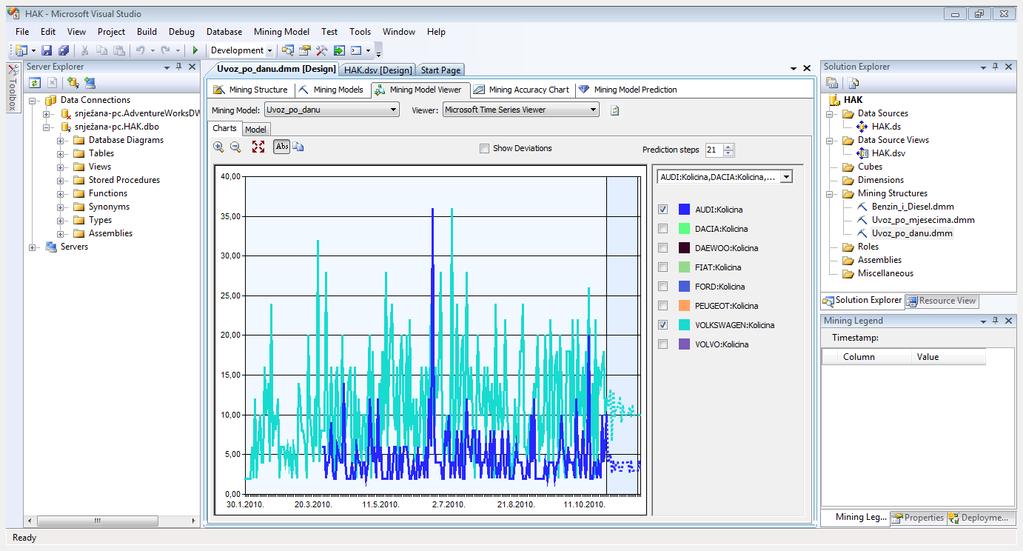Click the AUDI:Kolicina blue color swatch

point(684,209)
